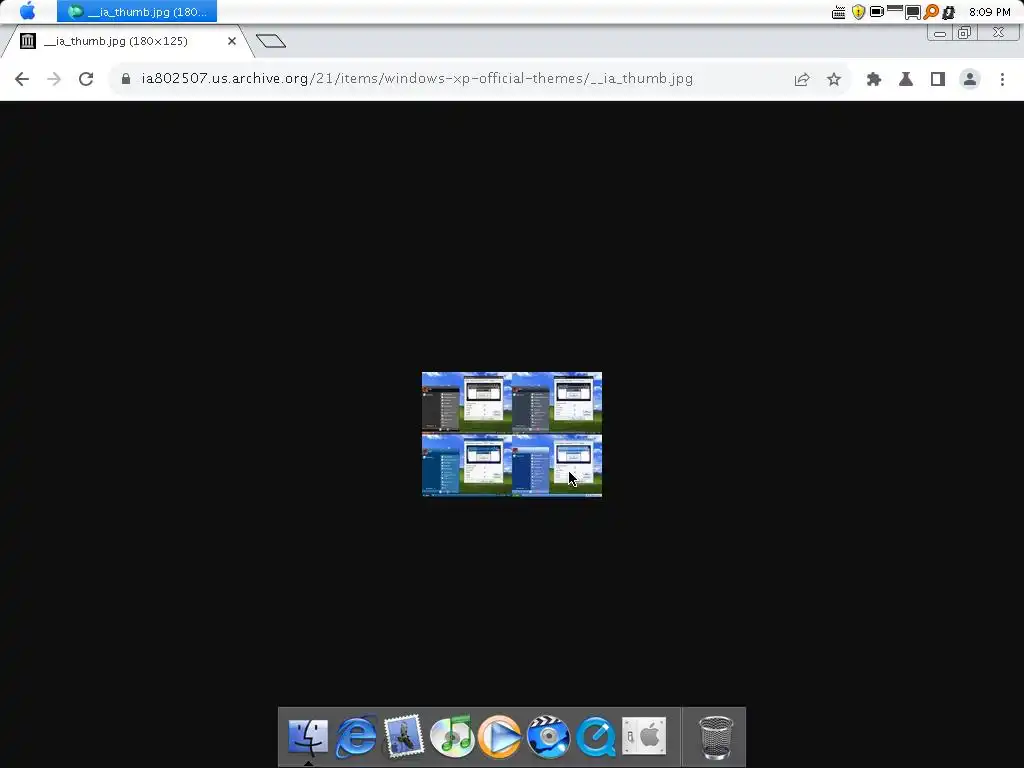1024x768 pixels.
Task: Open iDVD clapperboard disc icon in dock
Action: coord(548,737)
